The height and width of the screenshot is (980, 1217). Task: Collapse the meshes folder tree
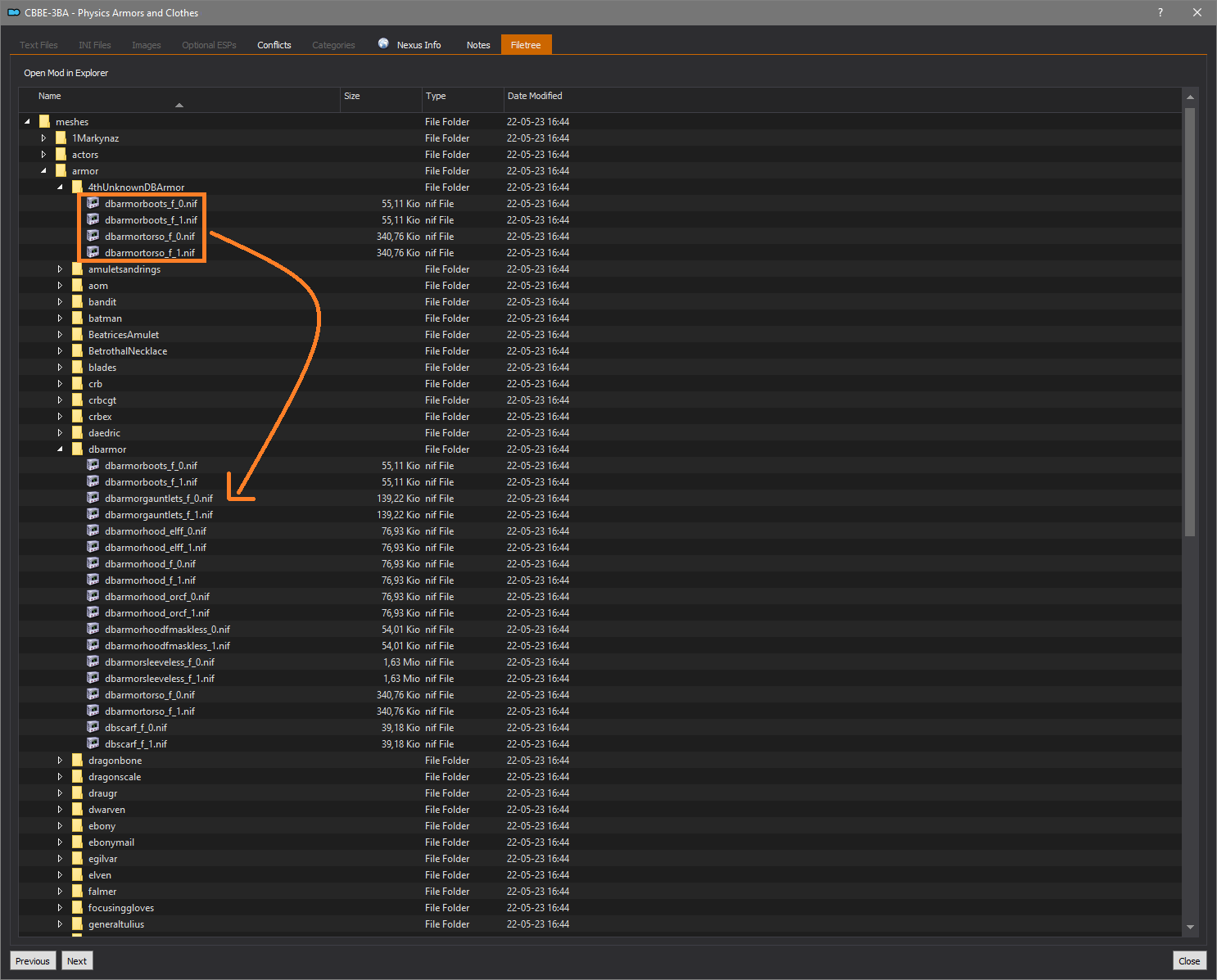tap(28, 121)
